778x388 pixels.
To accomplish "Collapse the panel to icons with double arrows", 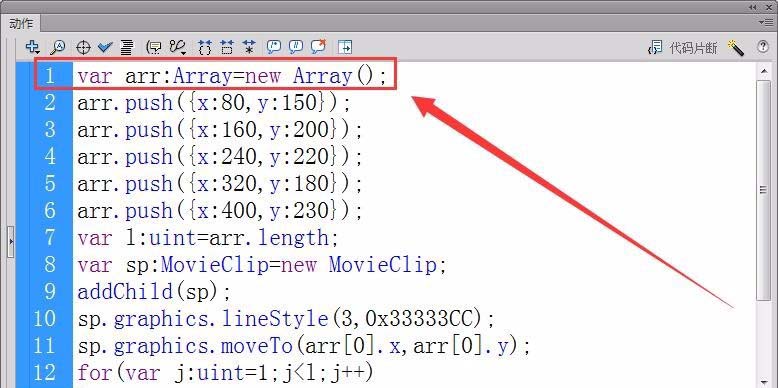I will coord(753,7).
